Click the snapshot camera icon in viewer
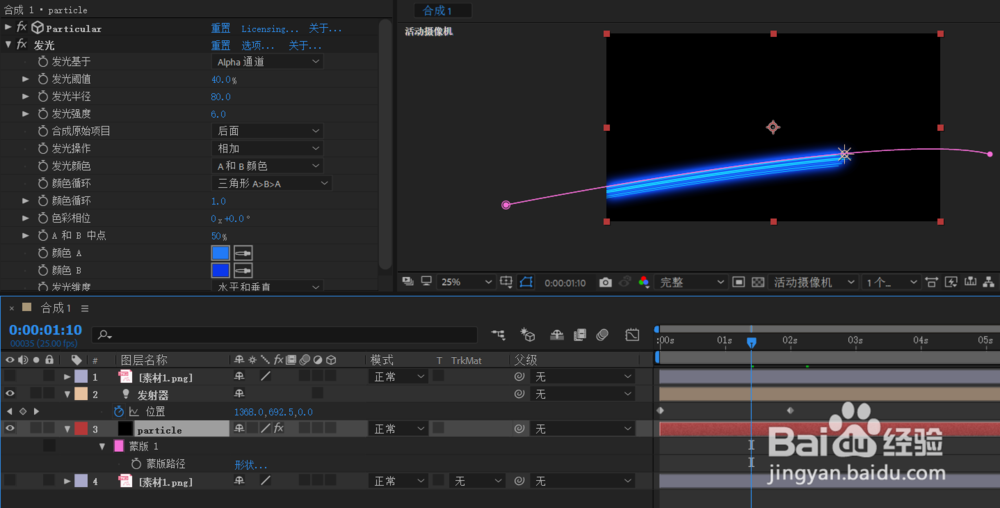The height and width of the screenshot is (508, 1000). (x=605, y=282)
